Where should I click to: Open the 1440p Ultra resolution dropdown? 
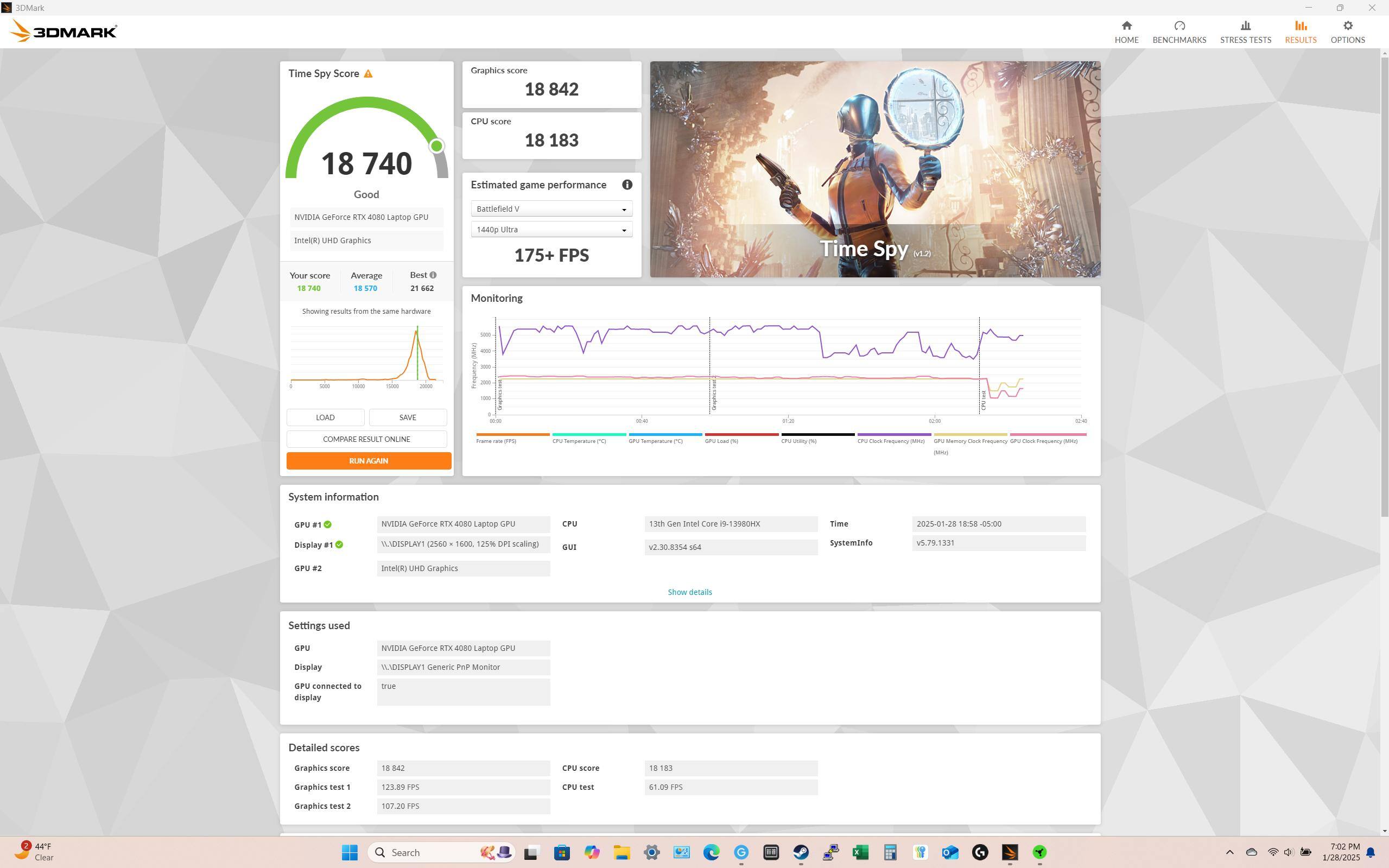551,230
